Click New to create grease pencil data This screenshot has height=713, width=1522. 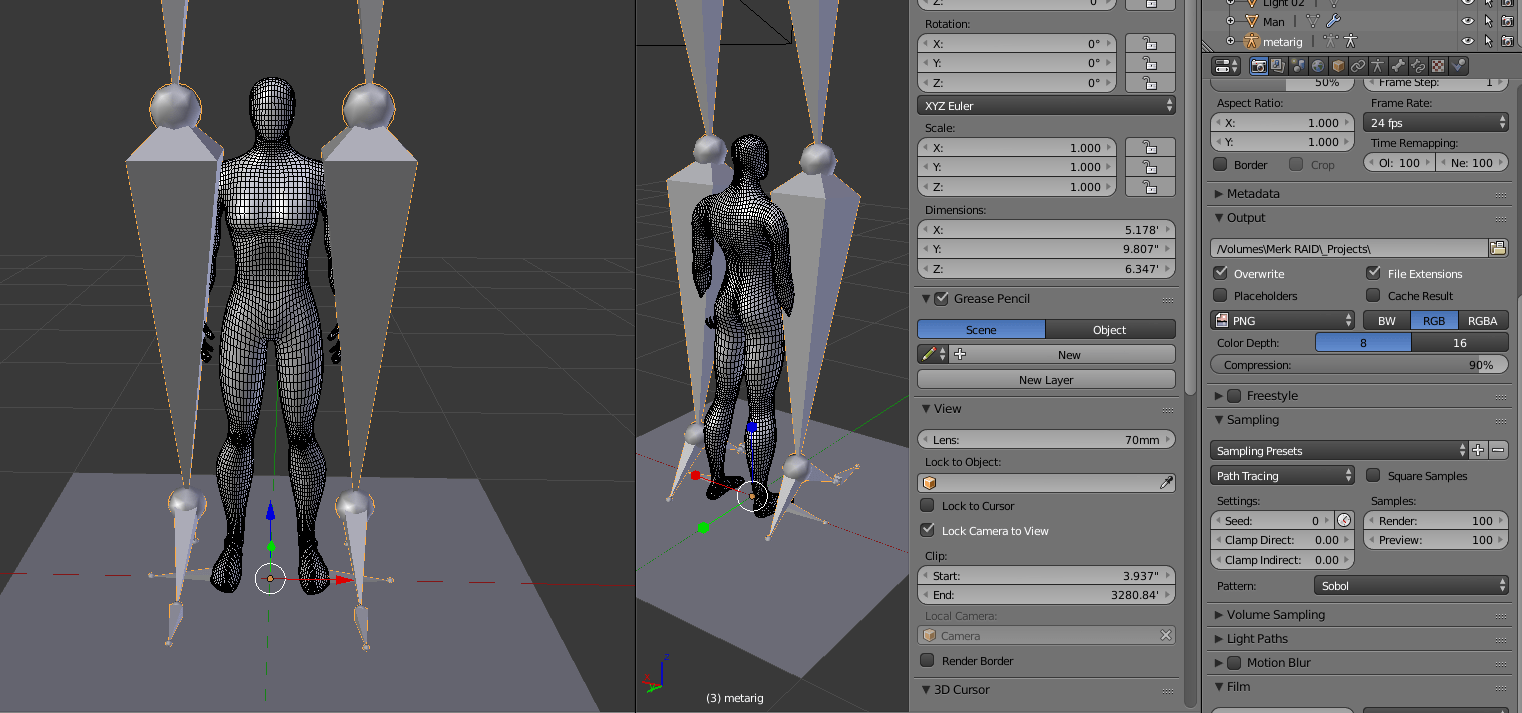(x=1069, y=354)
